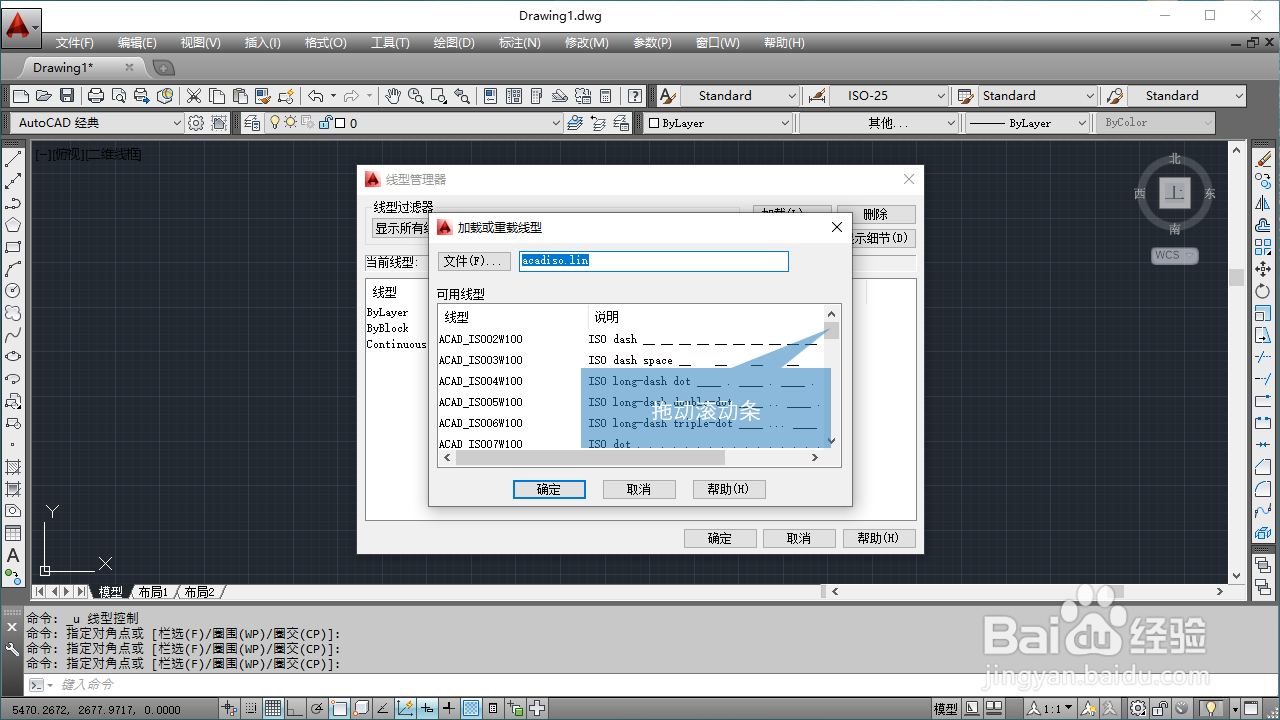The height and width of the screenshot is (720, 1280).
Task: Open the 文件(F) menu
Action: point(75,43)
